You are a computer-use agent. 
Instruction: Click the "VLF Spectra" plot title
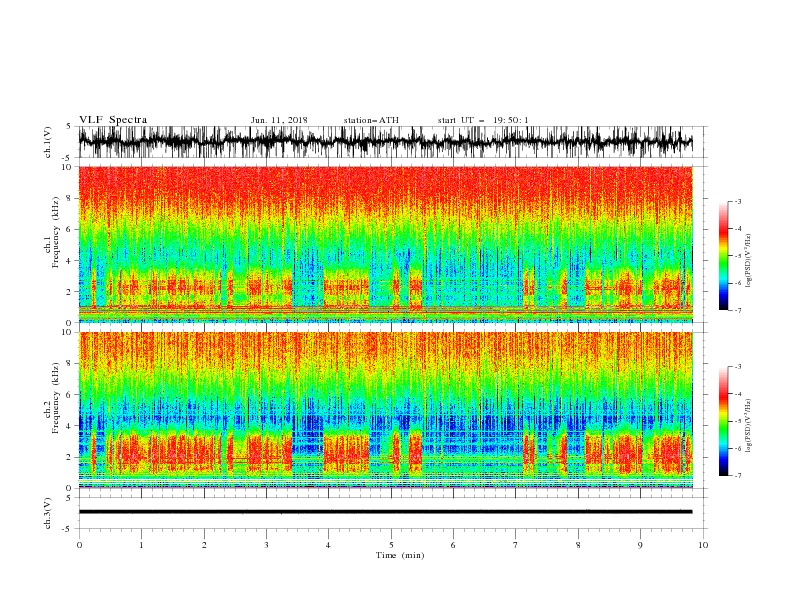113,120
